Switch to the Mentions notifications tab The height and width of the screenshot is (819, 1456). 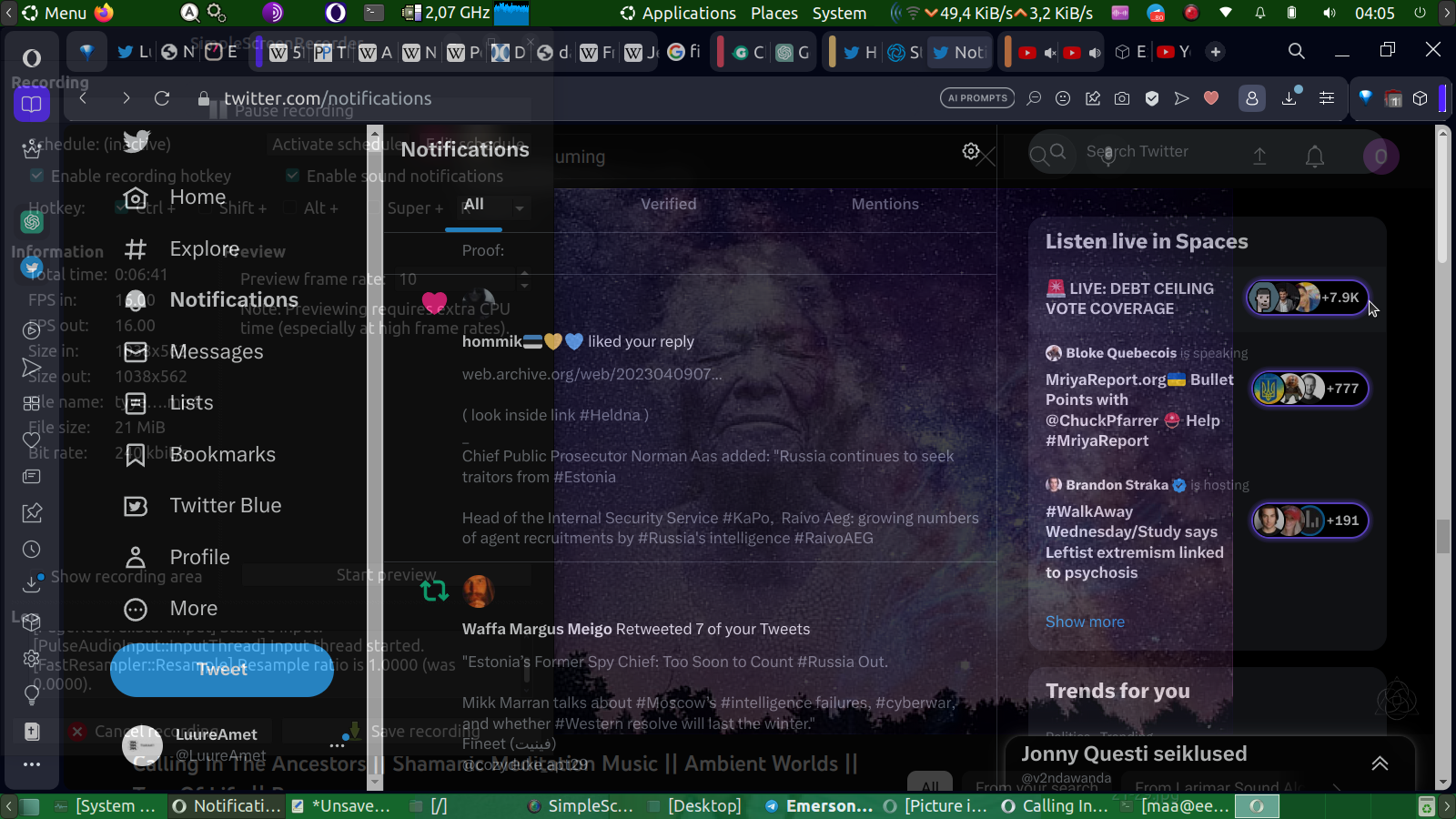tap(885, 204)
